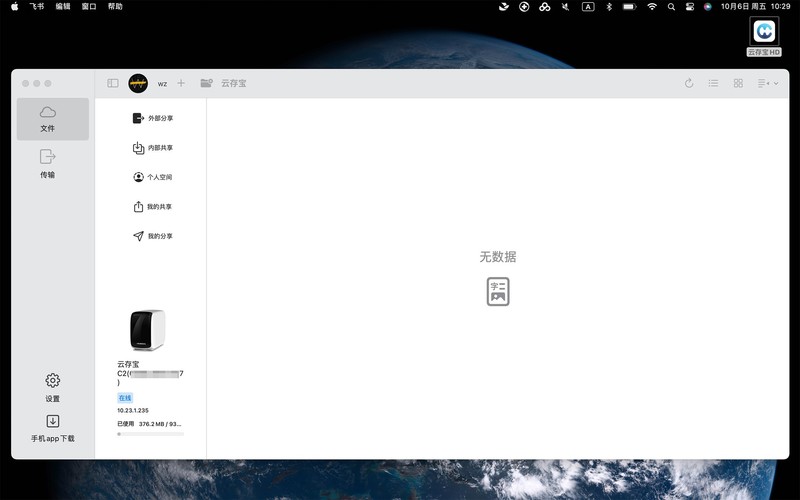The height and width of the screenshot is (500, 800).
Task: Open the 帮助 menu in menu bar
Action: click(x=115, y=6)
